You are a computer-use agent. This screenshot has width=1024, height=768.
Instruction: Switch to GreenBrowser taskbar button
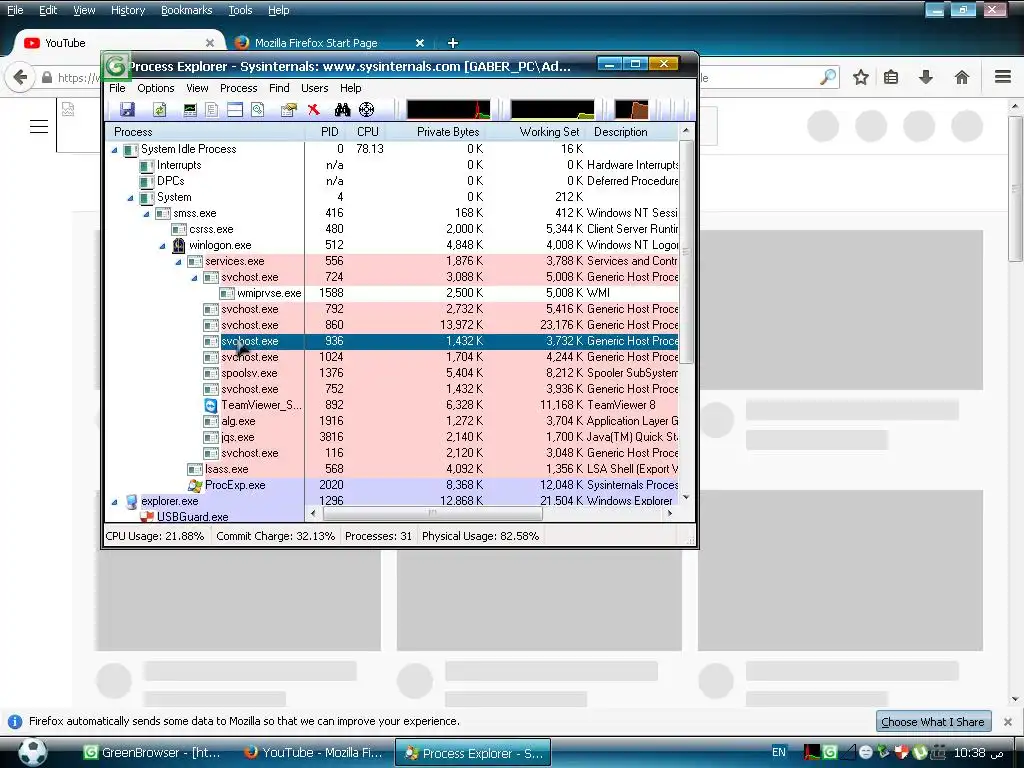(152, 752)
